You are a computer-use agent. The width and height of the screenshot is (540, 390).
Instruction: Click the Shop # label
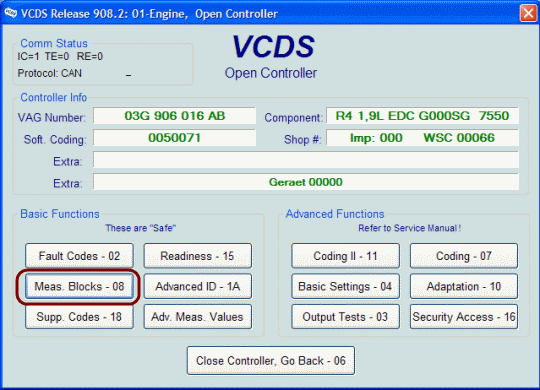point(302,140)
